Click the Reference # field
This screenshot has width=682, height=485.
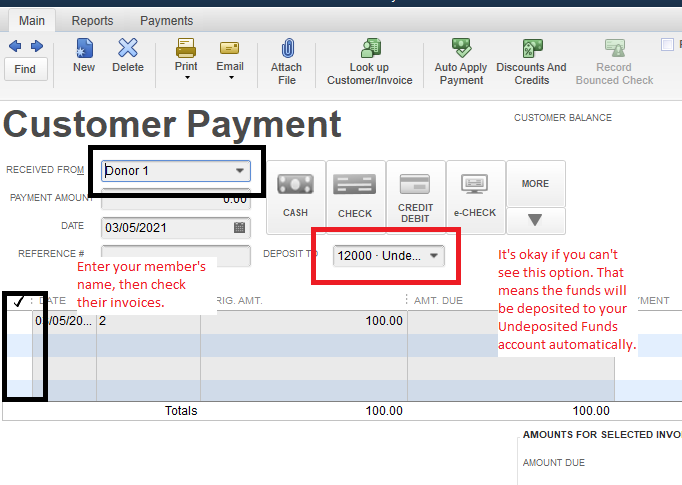[176, 256]
